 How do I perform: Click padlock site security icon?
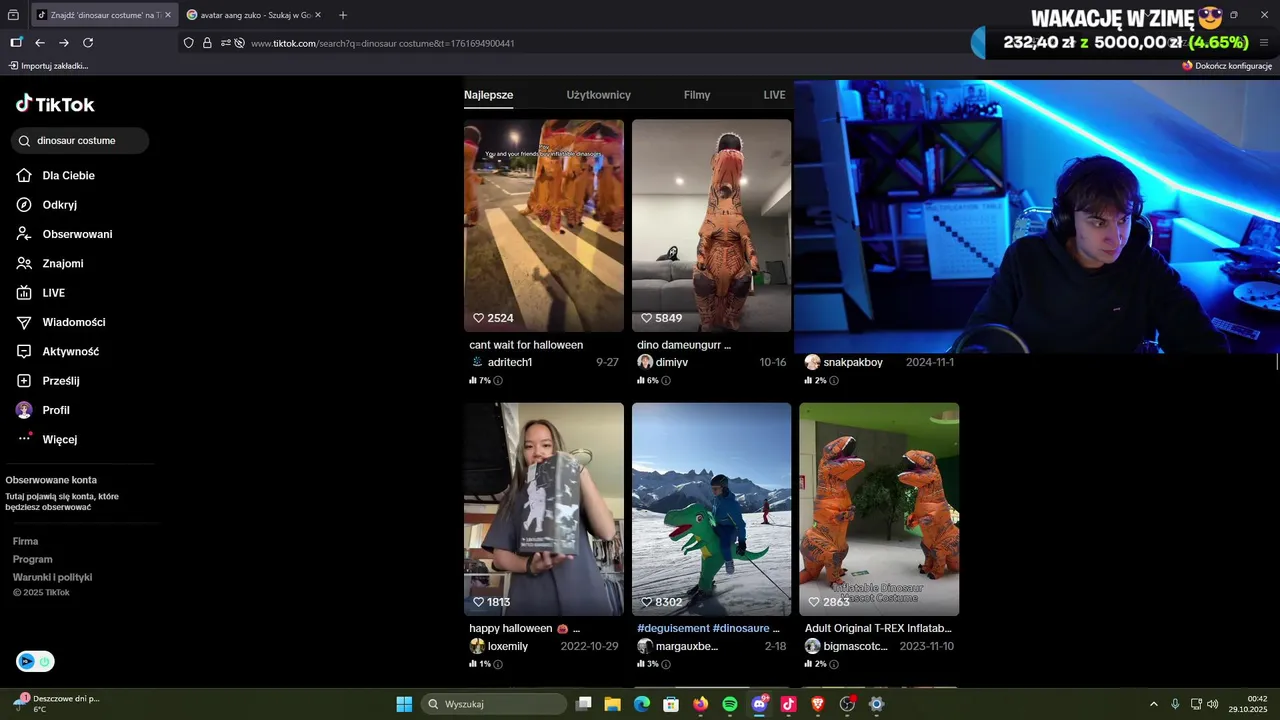[x=207, y=43]
